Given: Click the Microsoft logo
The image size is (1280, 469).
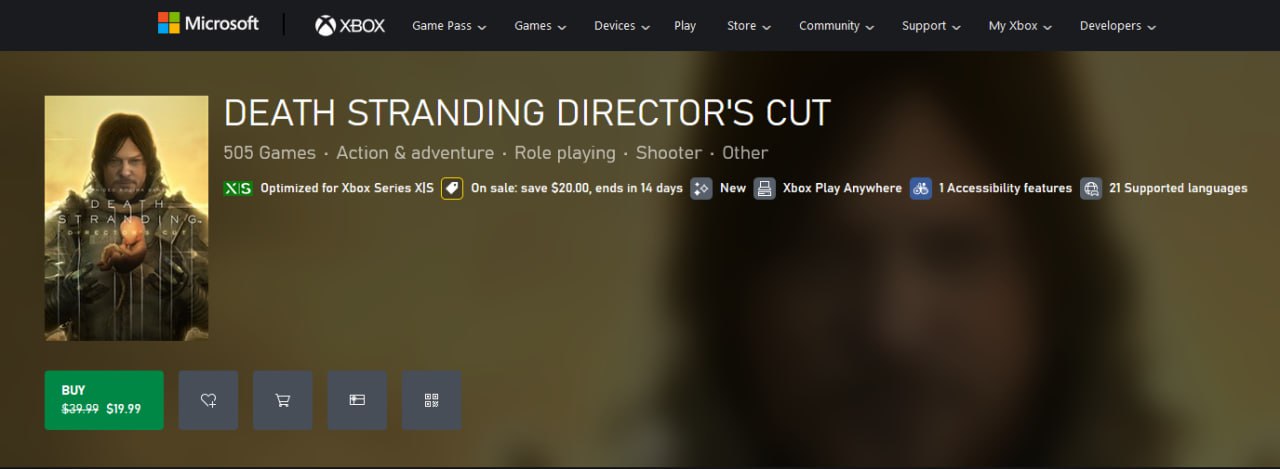Looking at the screenshot, I should [208, 24].
